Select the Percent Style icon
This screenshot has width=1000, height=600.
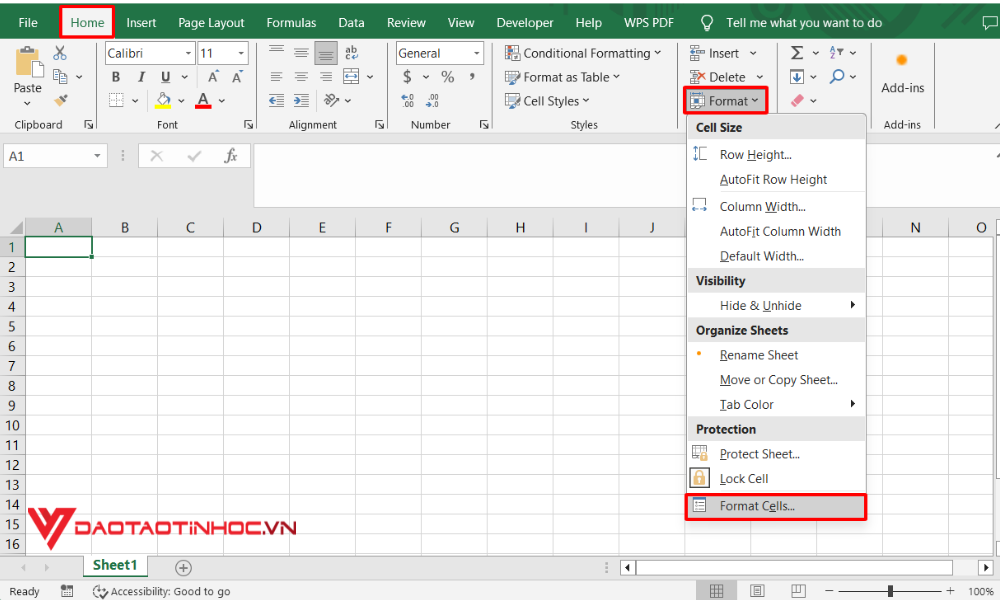coord(448,77)
